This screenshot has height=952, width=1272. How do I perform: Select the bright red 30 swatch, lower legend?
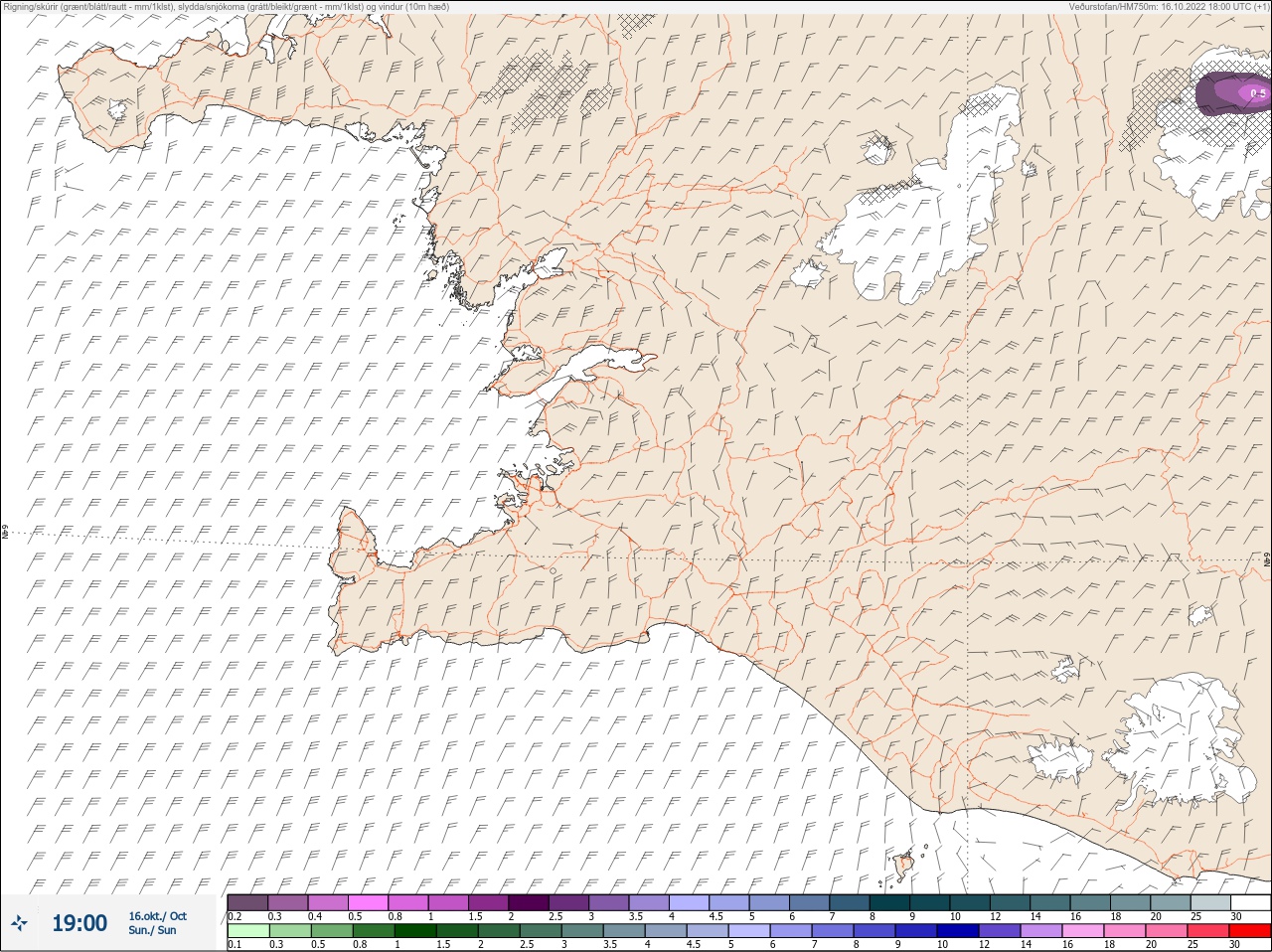[1250, 931]
